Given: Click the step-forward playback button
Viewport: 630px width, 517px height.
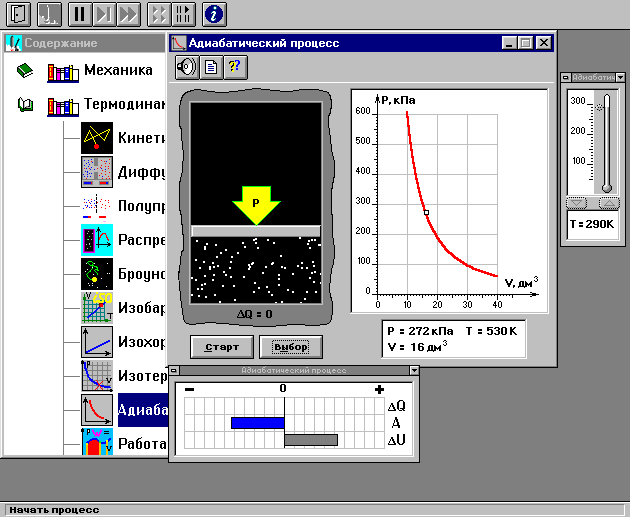Looking at the screenshot, I should pyautogui.click(x=104, y=14).
